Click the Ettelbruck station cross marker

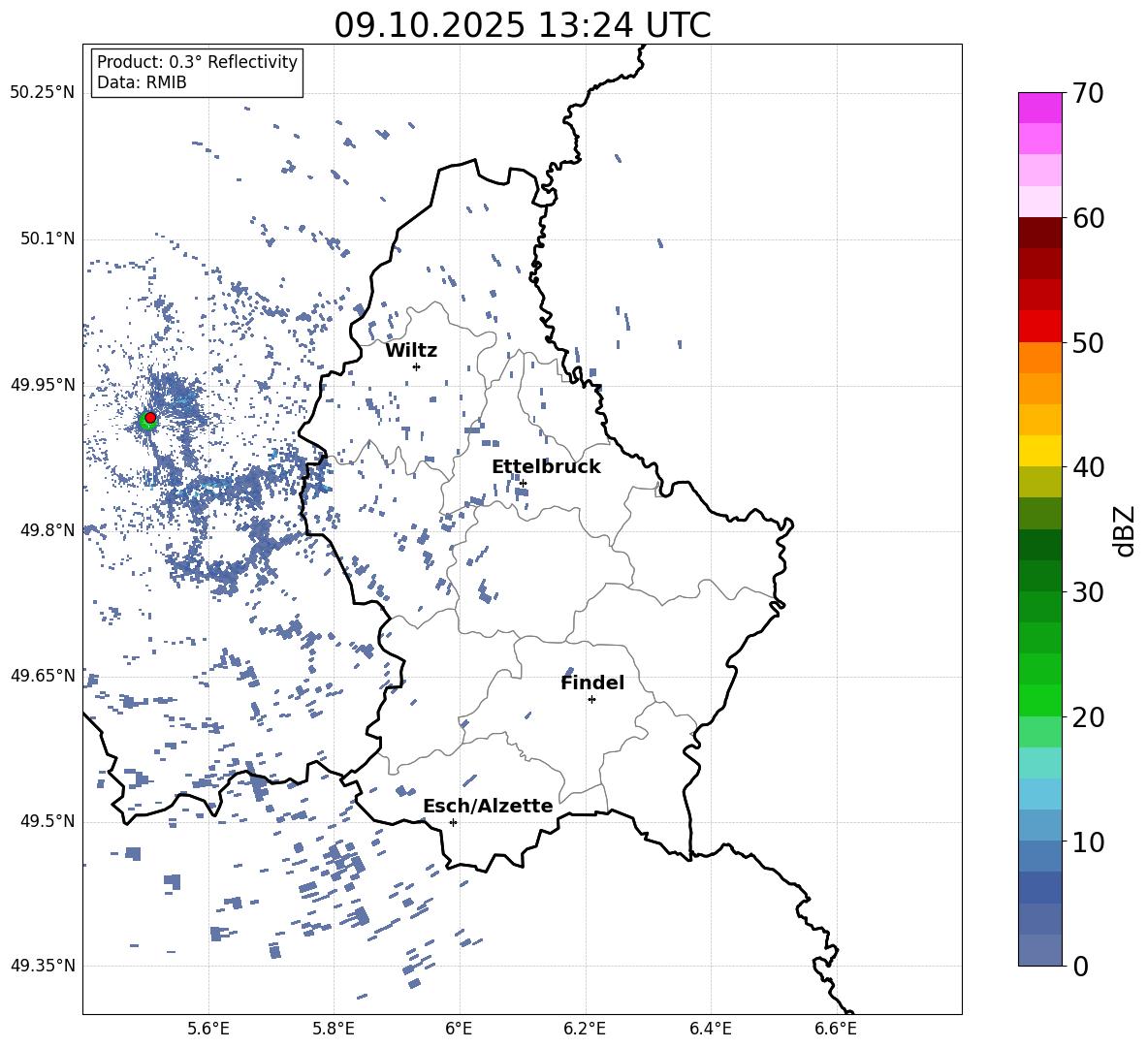tap(523, 483)
